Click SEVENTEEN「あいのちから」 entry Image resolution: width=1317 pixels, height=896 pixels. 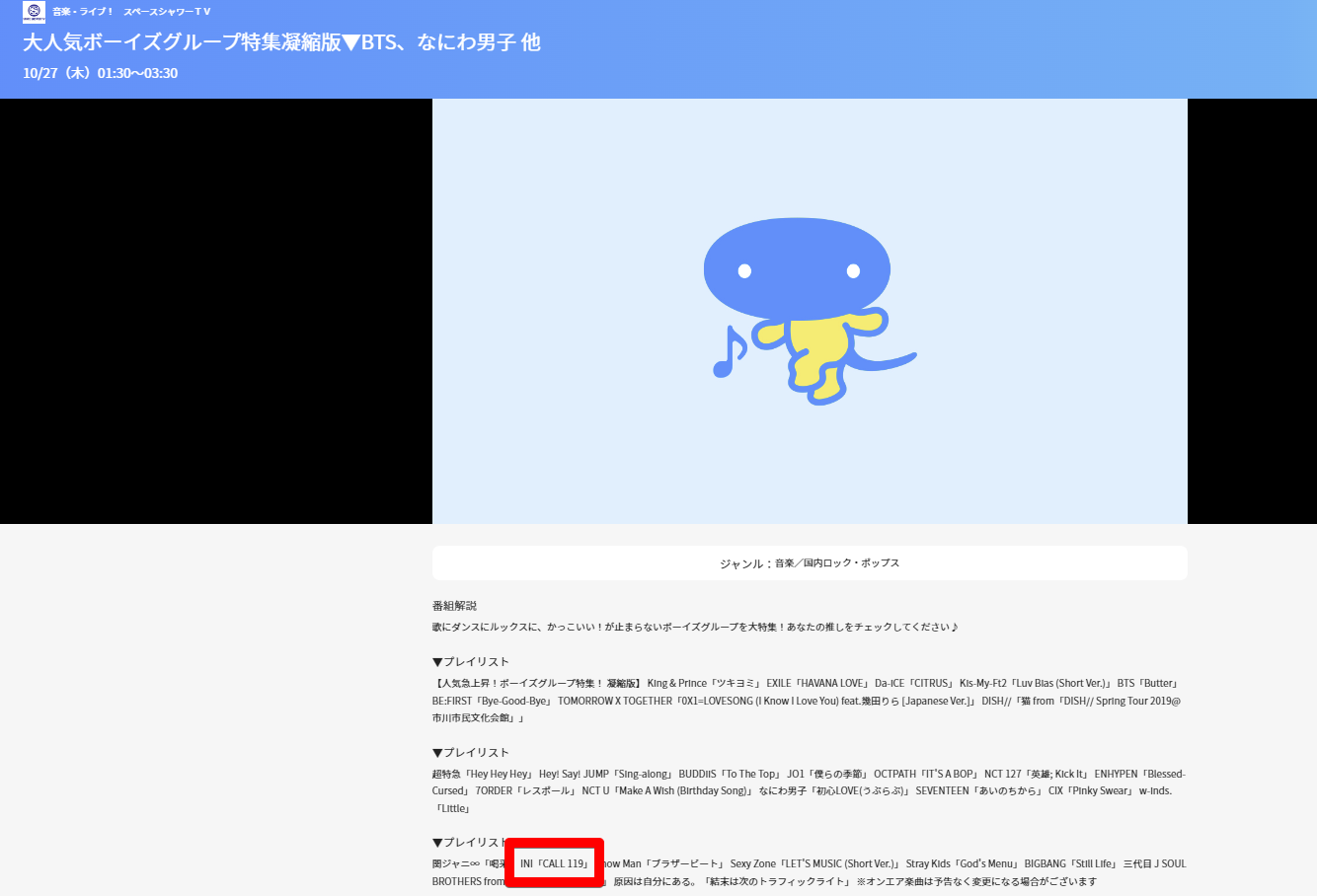(979, 791)
